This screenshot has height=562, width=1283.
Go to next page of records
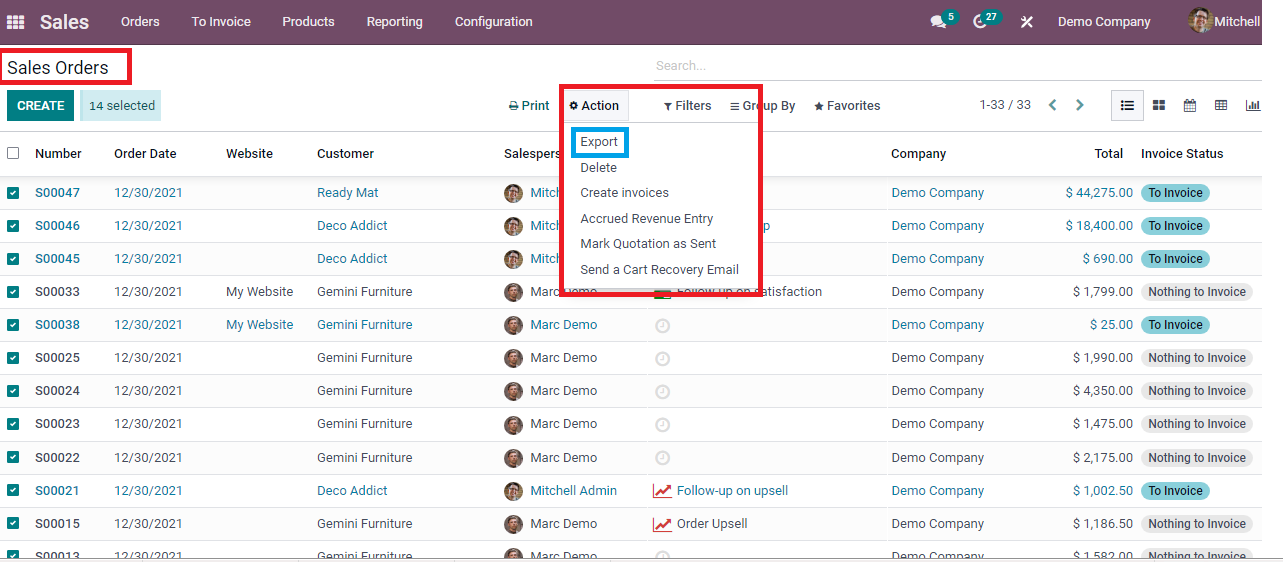click(1080, 105)
